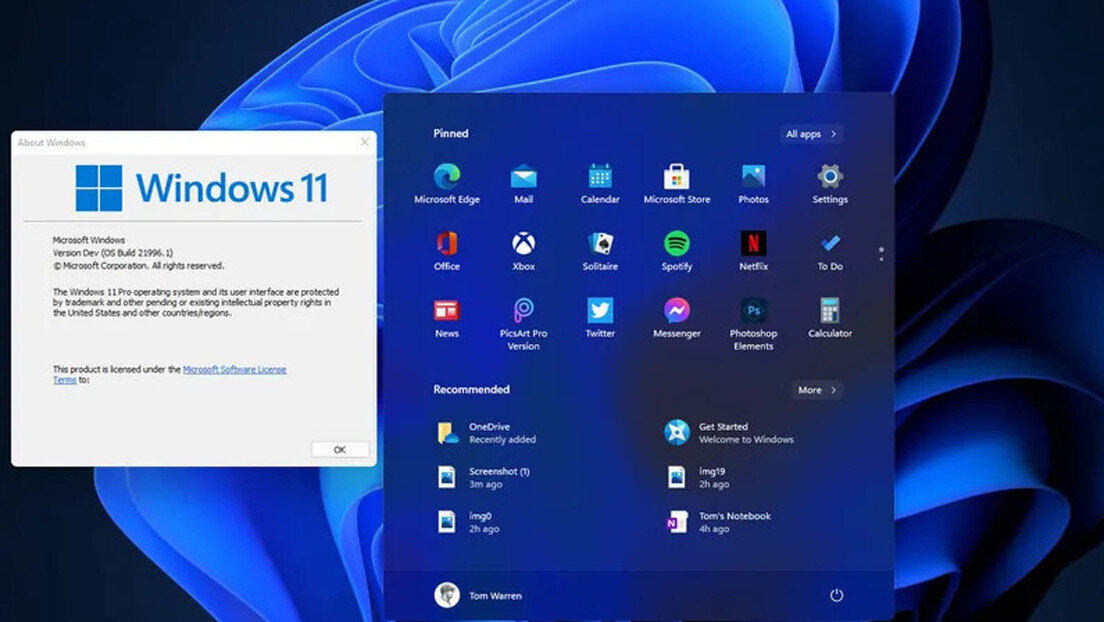Click the pinned apps page dots
This screenshot has width=1104, height=622.
[881, 254]
